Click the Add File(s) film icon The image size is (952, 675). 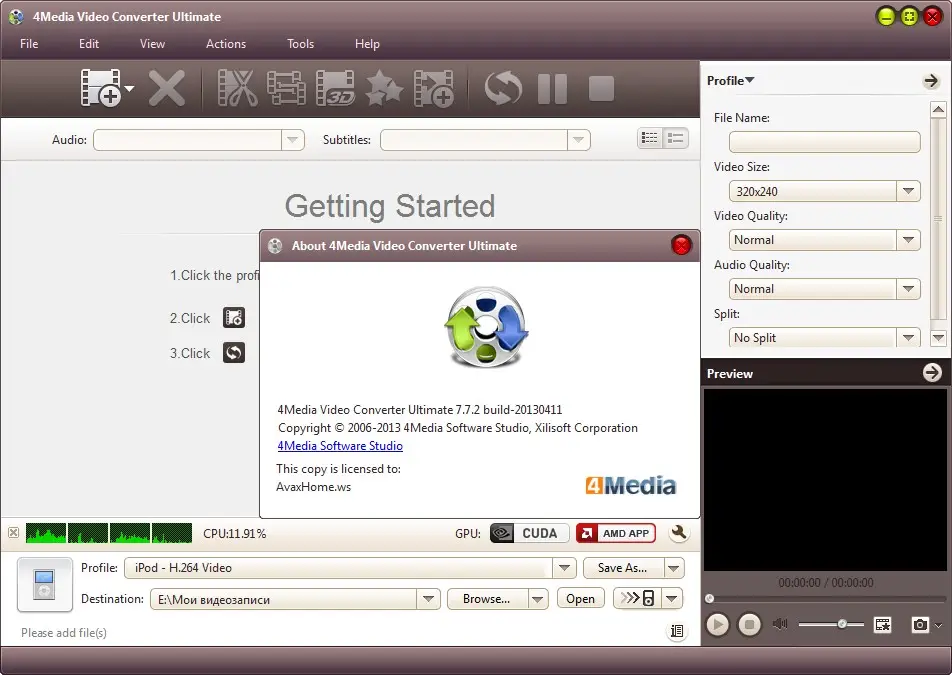(x=101, y=88)
